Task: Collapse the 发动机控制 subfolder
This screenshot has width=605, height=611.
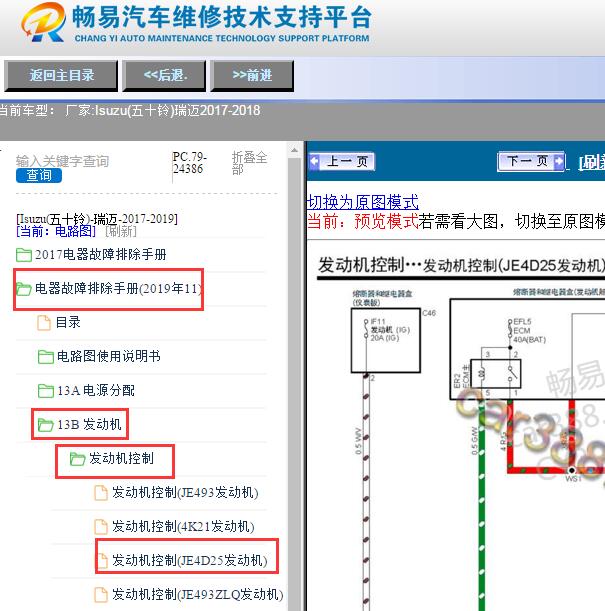Action: point(121,458)
